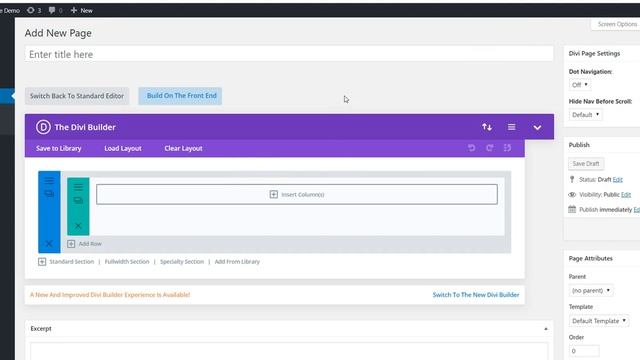Click Add Row plus icon

click(71, 244)
